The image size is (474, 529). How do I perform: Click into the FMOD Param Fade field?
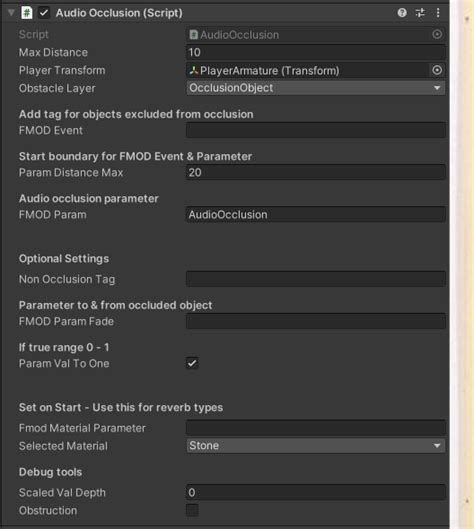tap(316, 321)
